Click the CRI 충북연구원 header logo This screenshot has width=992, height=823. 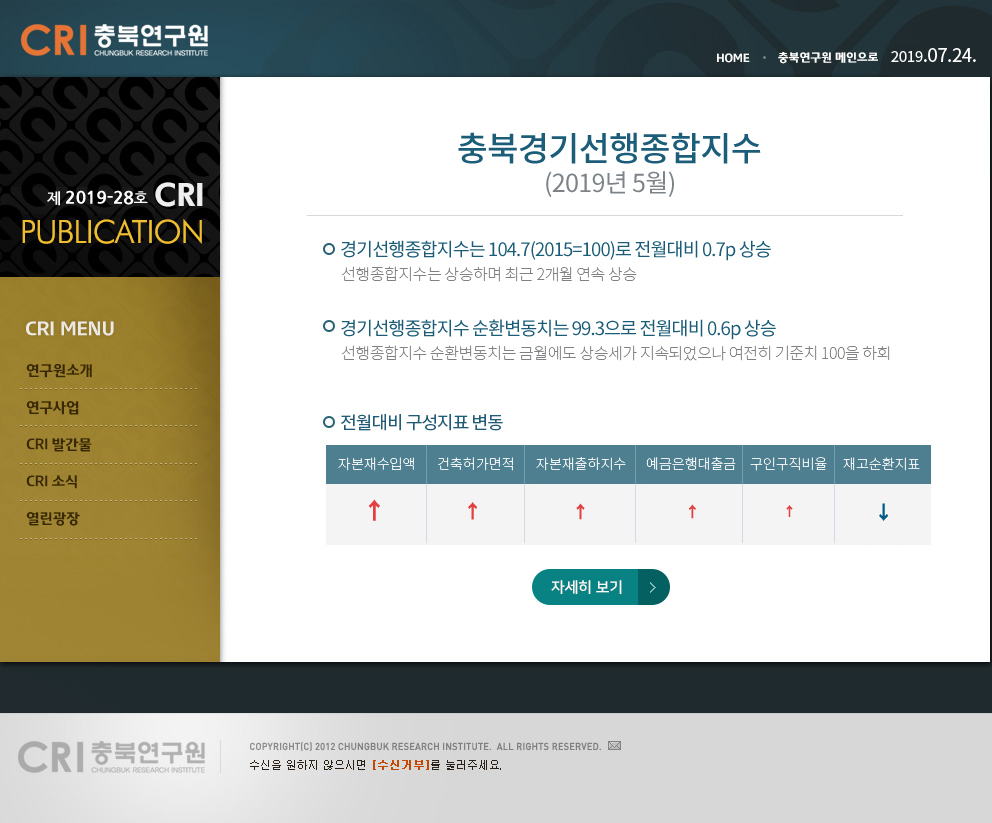click(x=115, y=40)
